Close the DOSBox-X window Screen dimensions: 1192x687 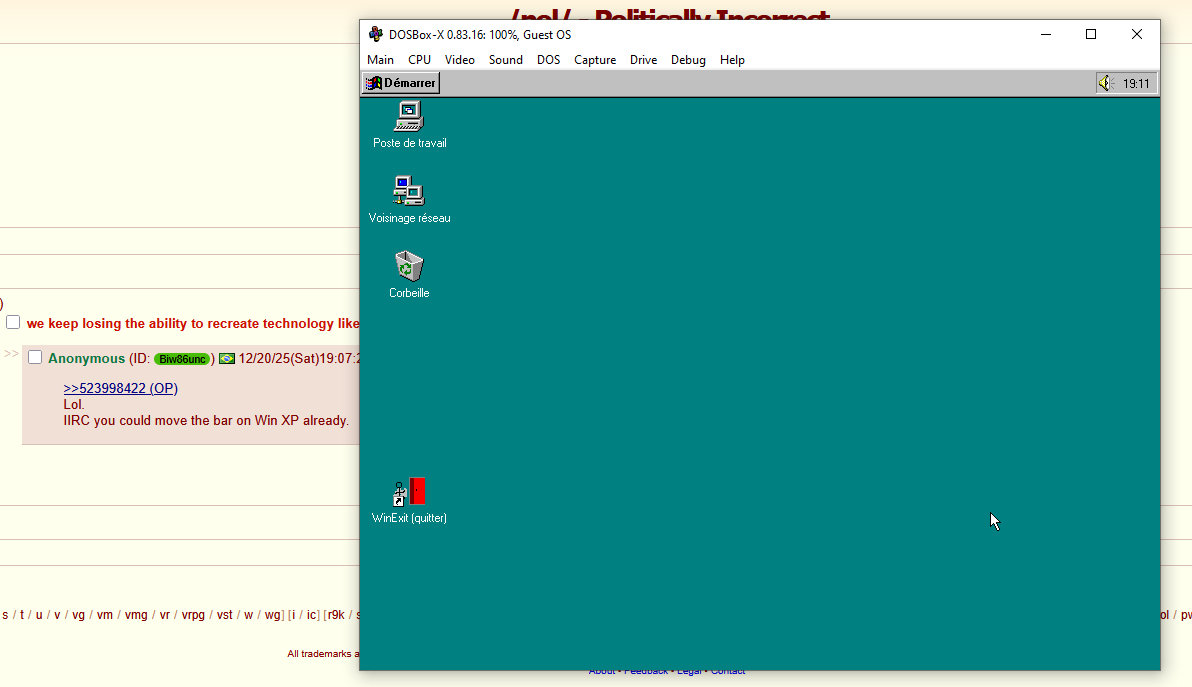click(1137, 34)
